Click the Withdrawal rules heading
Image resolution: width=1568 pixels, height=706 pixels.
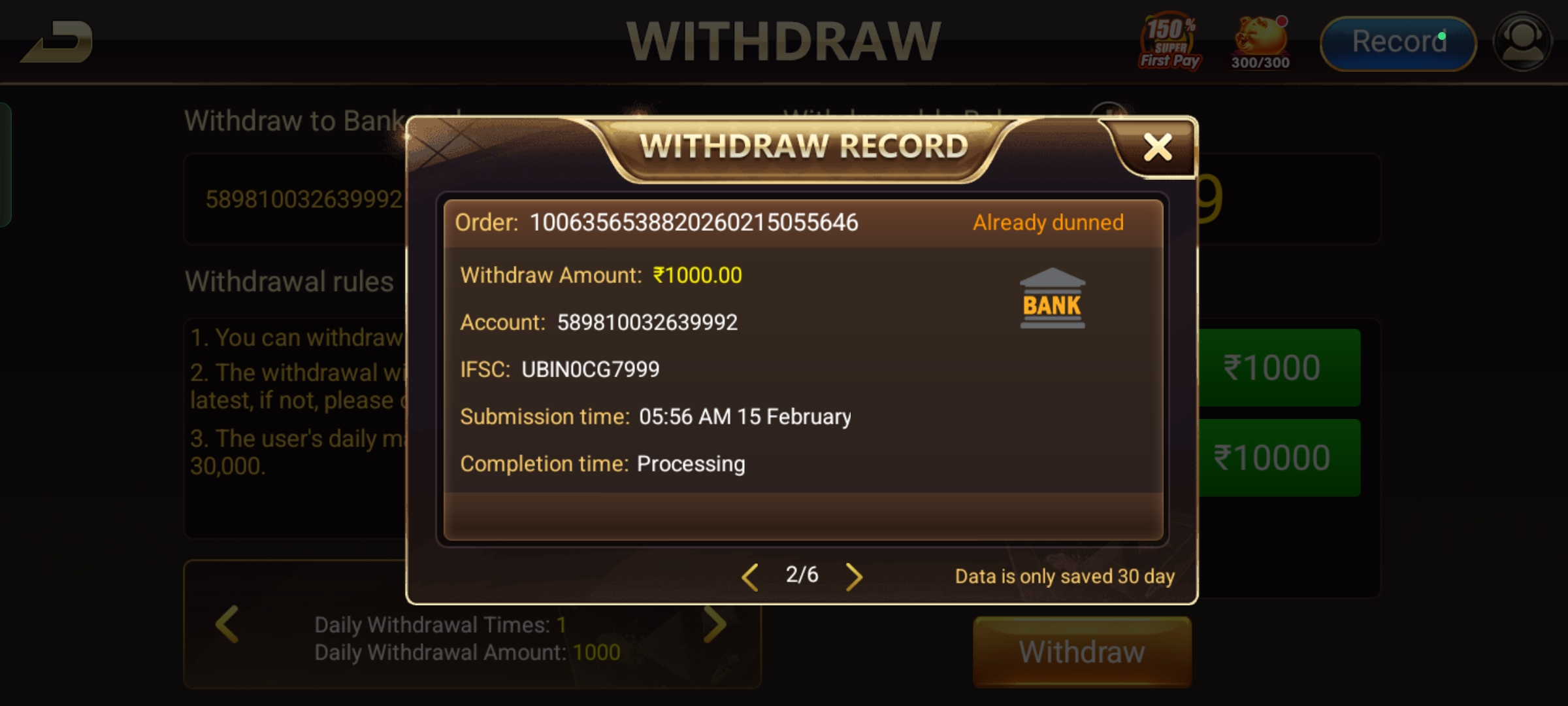(289, 282)
